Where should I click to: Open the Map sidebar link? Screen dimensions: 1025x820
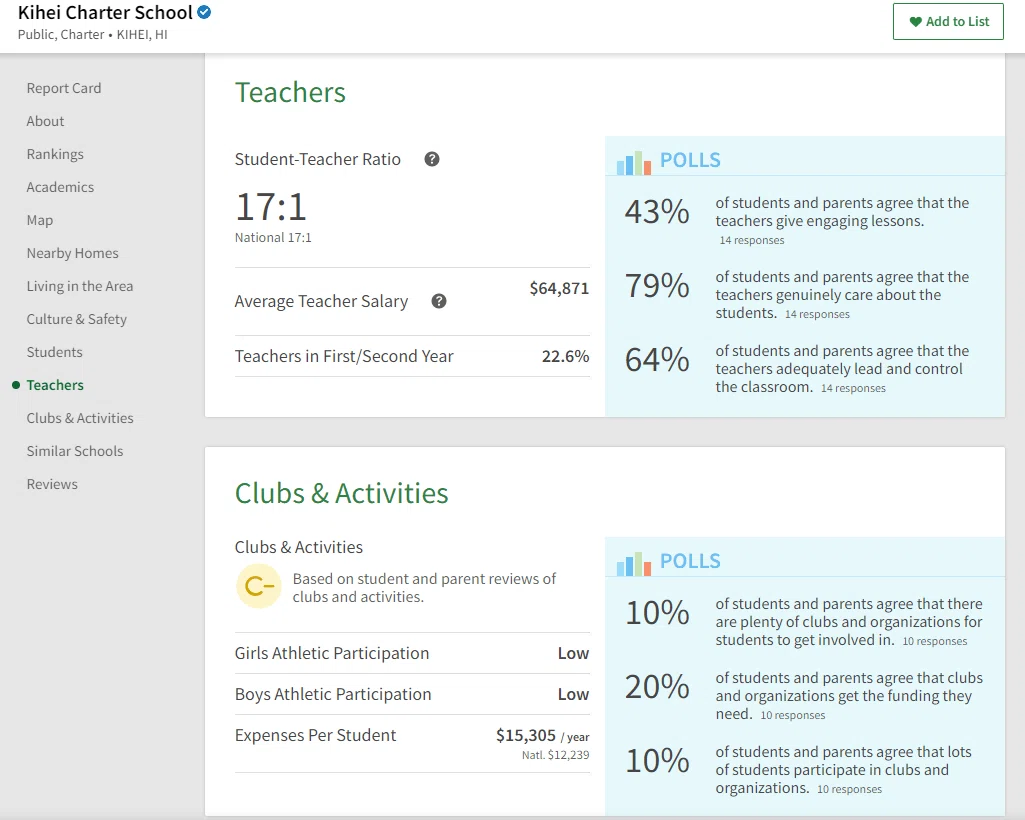pos(40,220)
